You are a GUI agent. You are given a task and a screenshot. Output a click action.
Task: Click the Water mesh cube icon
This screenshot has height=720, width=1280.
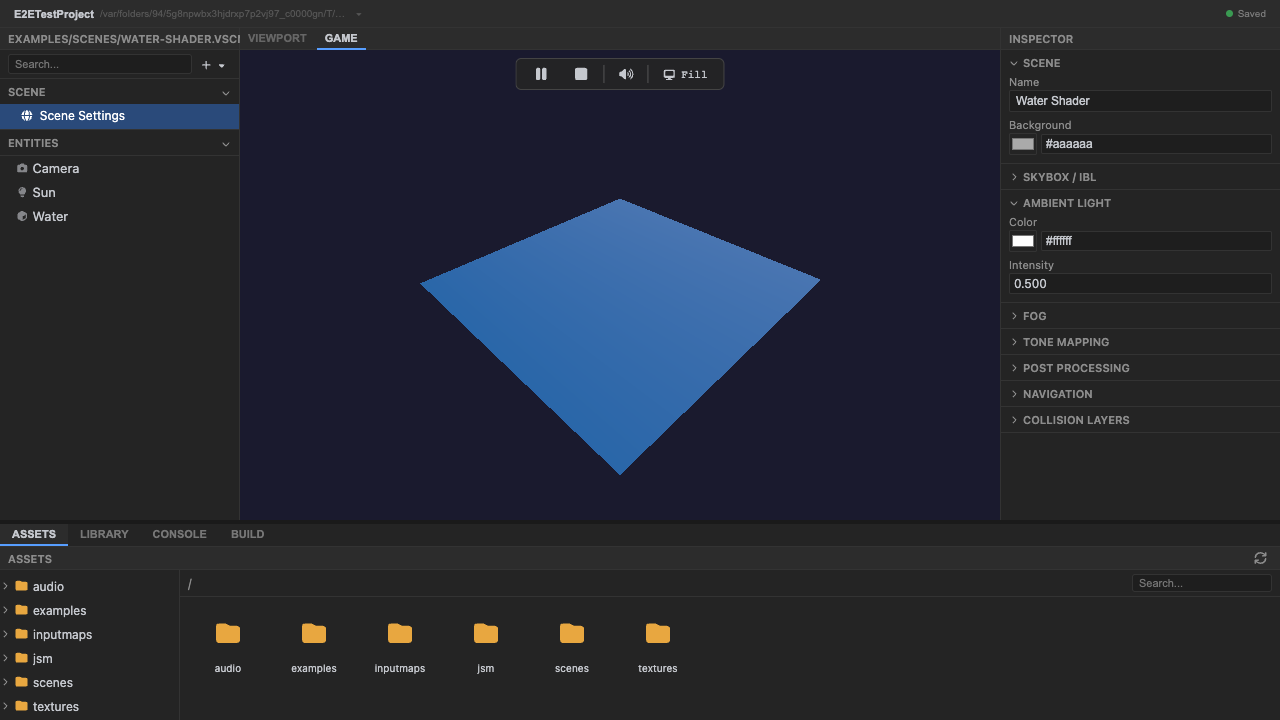22,217
